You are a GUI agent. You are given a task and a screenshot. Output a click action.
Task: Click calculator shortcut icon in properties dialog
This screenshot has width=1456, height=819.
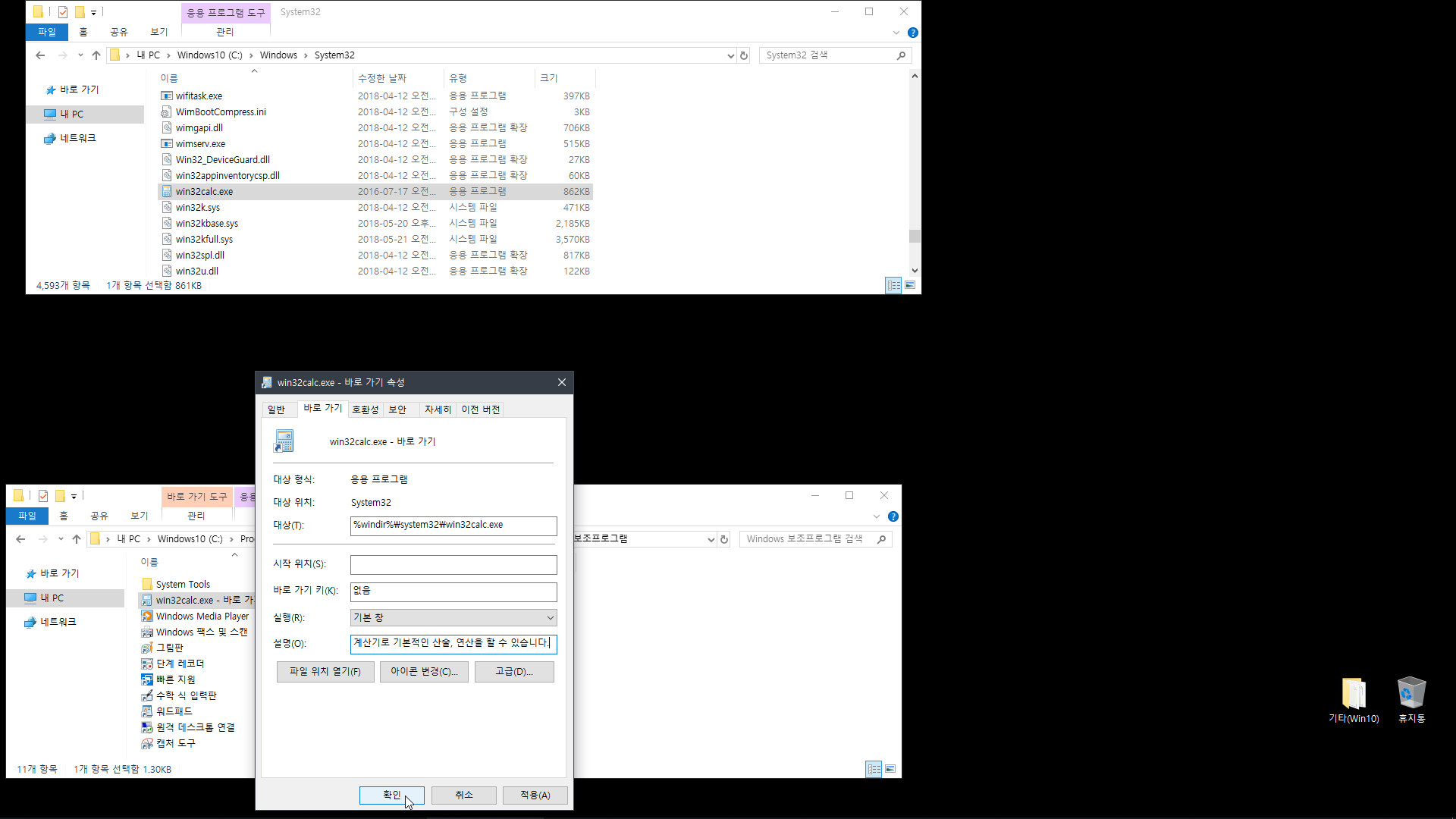(284, 441)
